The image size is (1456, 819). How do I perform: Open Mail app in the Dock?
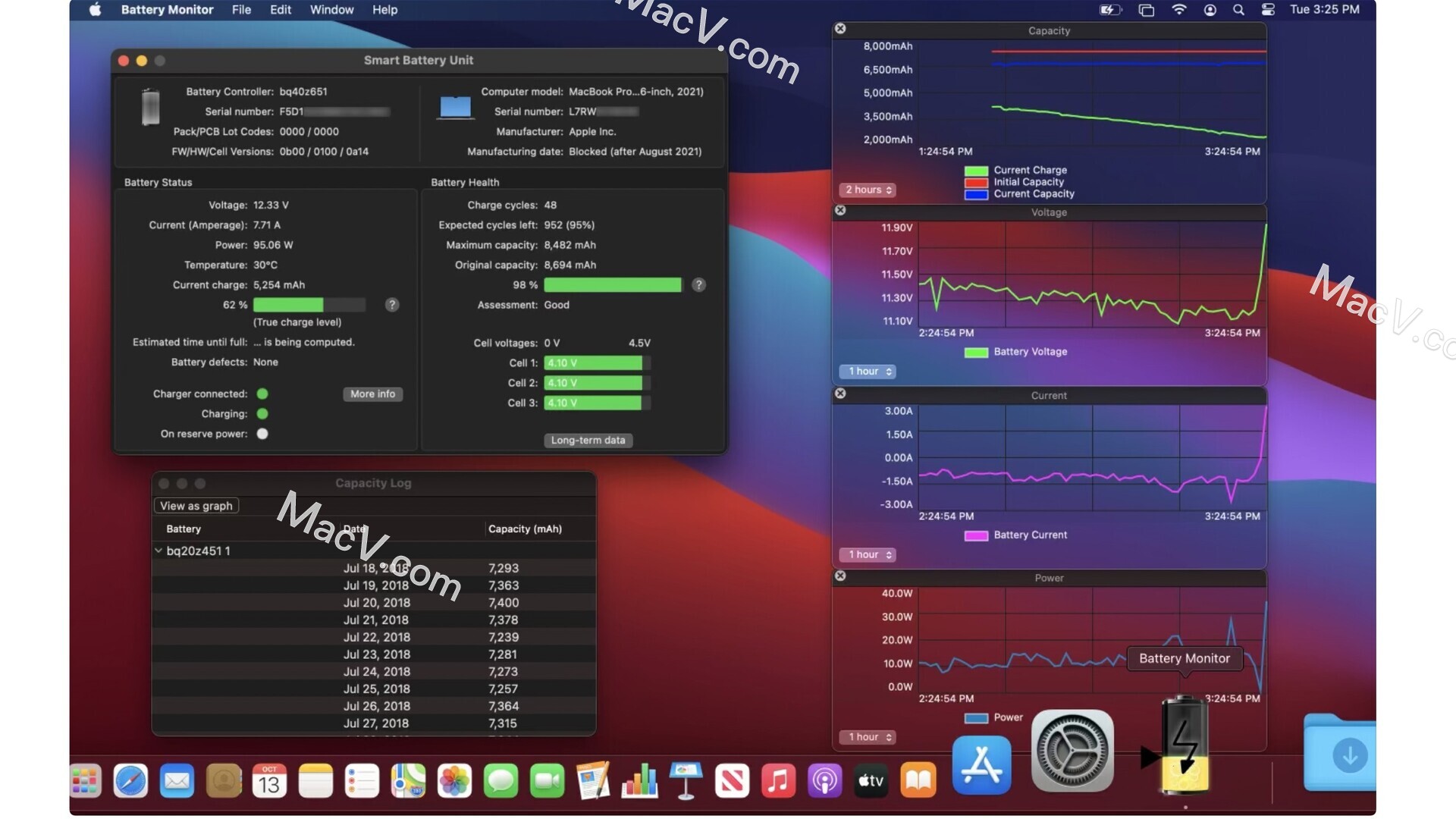(177, 781)
